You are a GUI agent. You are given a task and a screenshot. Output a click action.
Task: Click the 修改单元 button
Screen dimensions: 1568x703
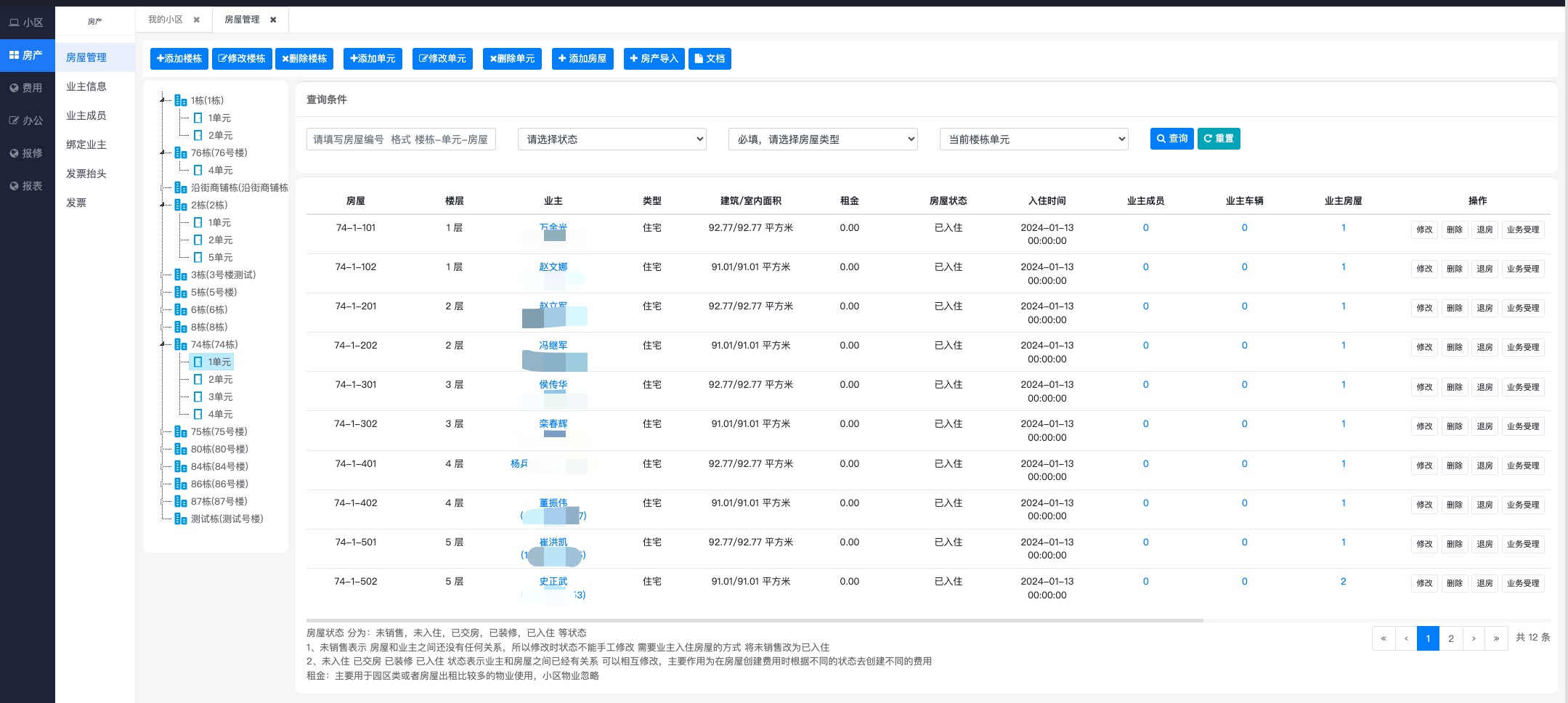pos(442,59)
